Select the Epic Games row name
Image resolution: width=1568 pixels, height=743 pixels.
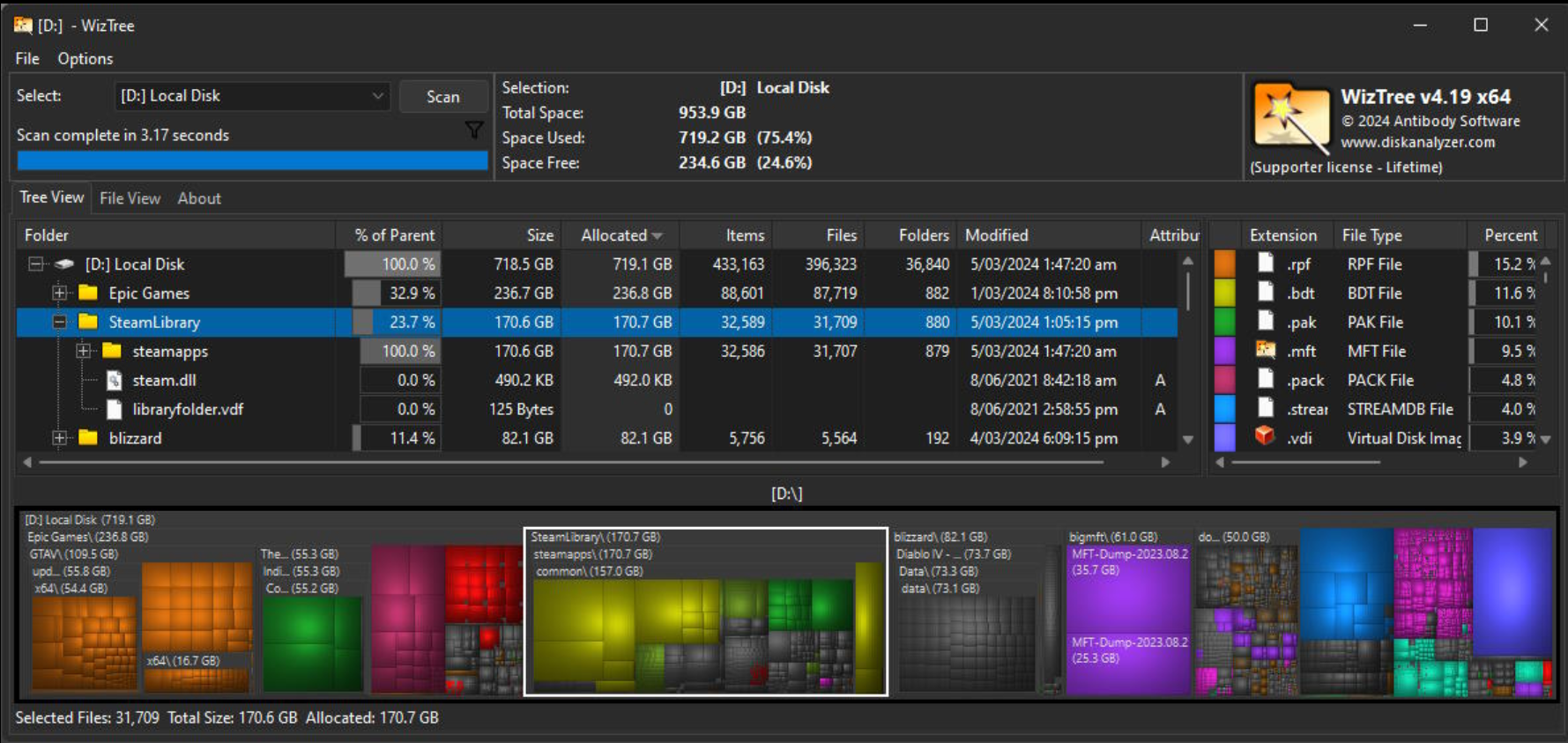click(149, 293)
